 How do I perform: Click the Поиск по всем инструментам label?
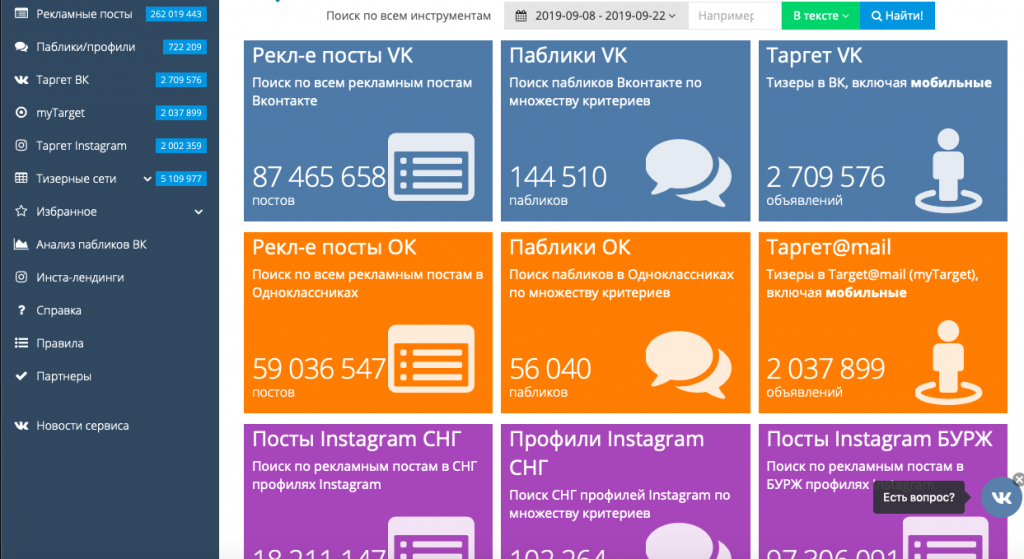click(x=409, y=16)
